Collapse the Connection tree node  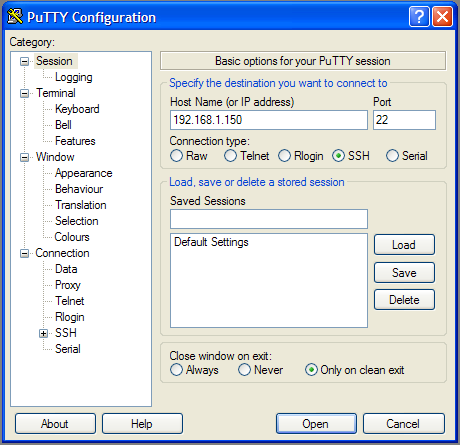coord(24,253)
